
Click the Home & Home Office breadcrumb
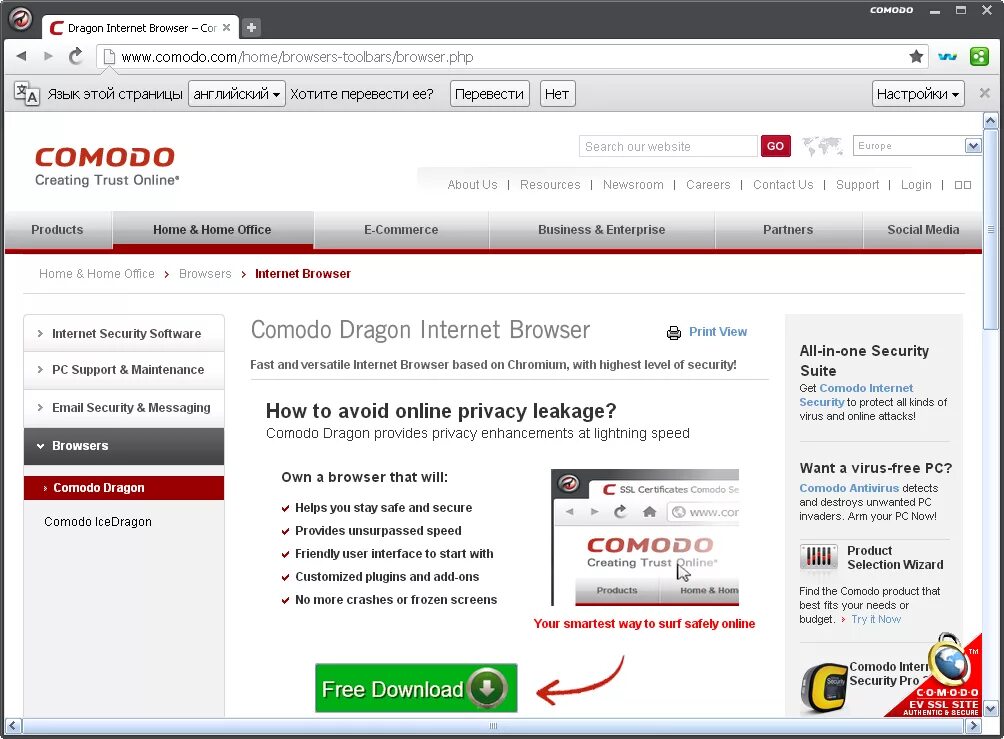(x=97, y=273)
